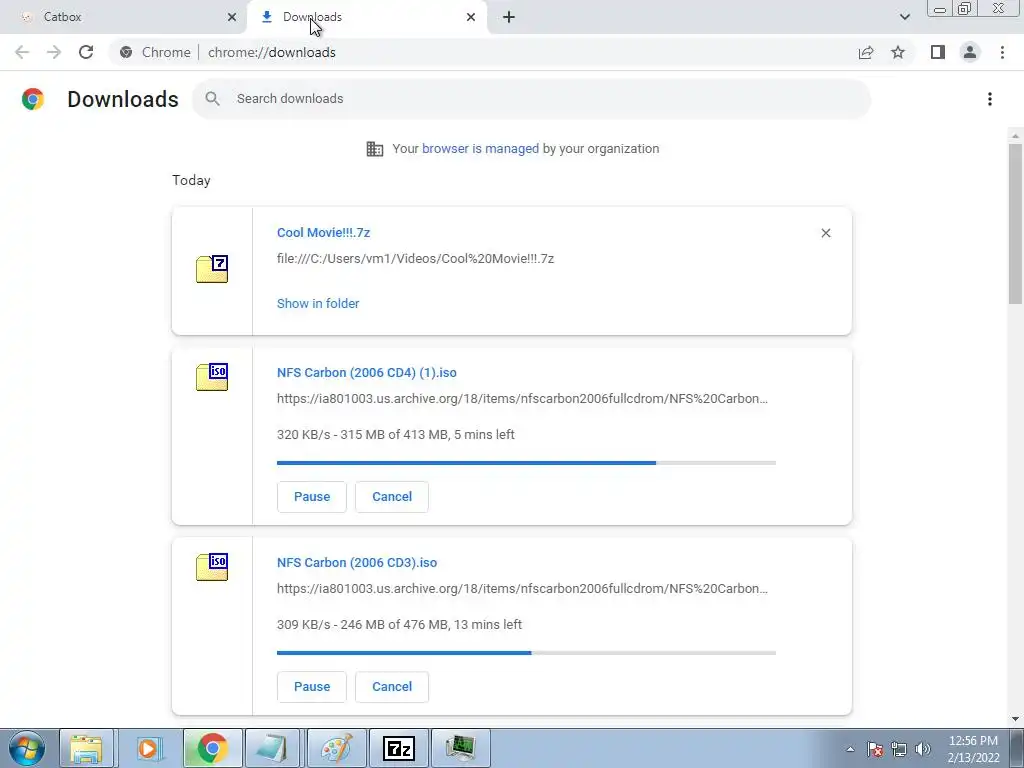Click the iso file icon for NFS Carbon CD3
This screenshot has height=768, width=1024.
pyautogui.click(x=212, y=567)
